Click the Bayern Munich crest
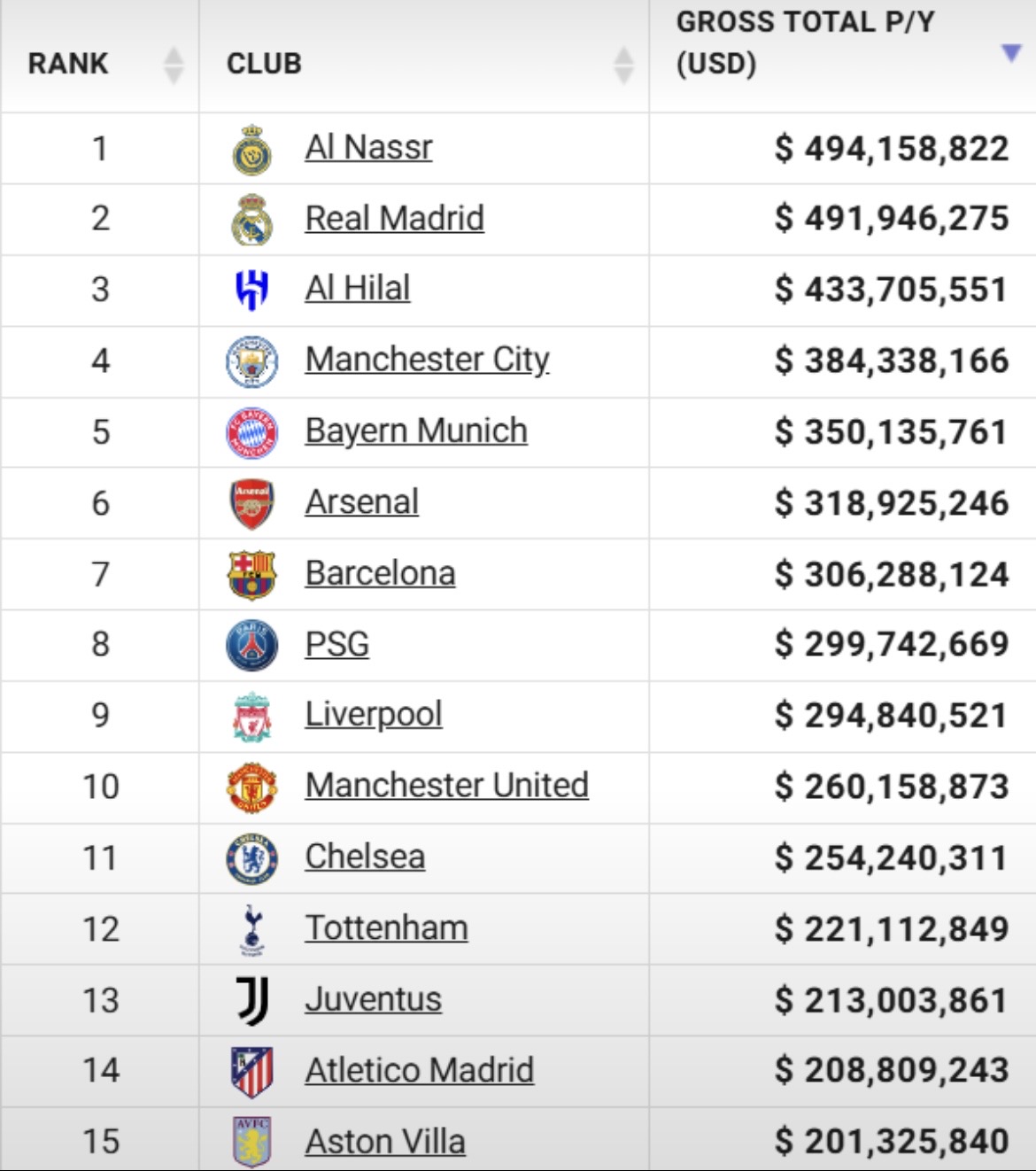Image resolution: width=1036 pixels, height=1171 pixels. (252, 433)
